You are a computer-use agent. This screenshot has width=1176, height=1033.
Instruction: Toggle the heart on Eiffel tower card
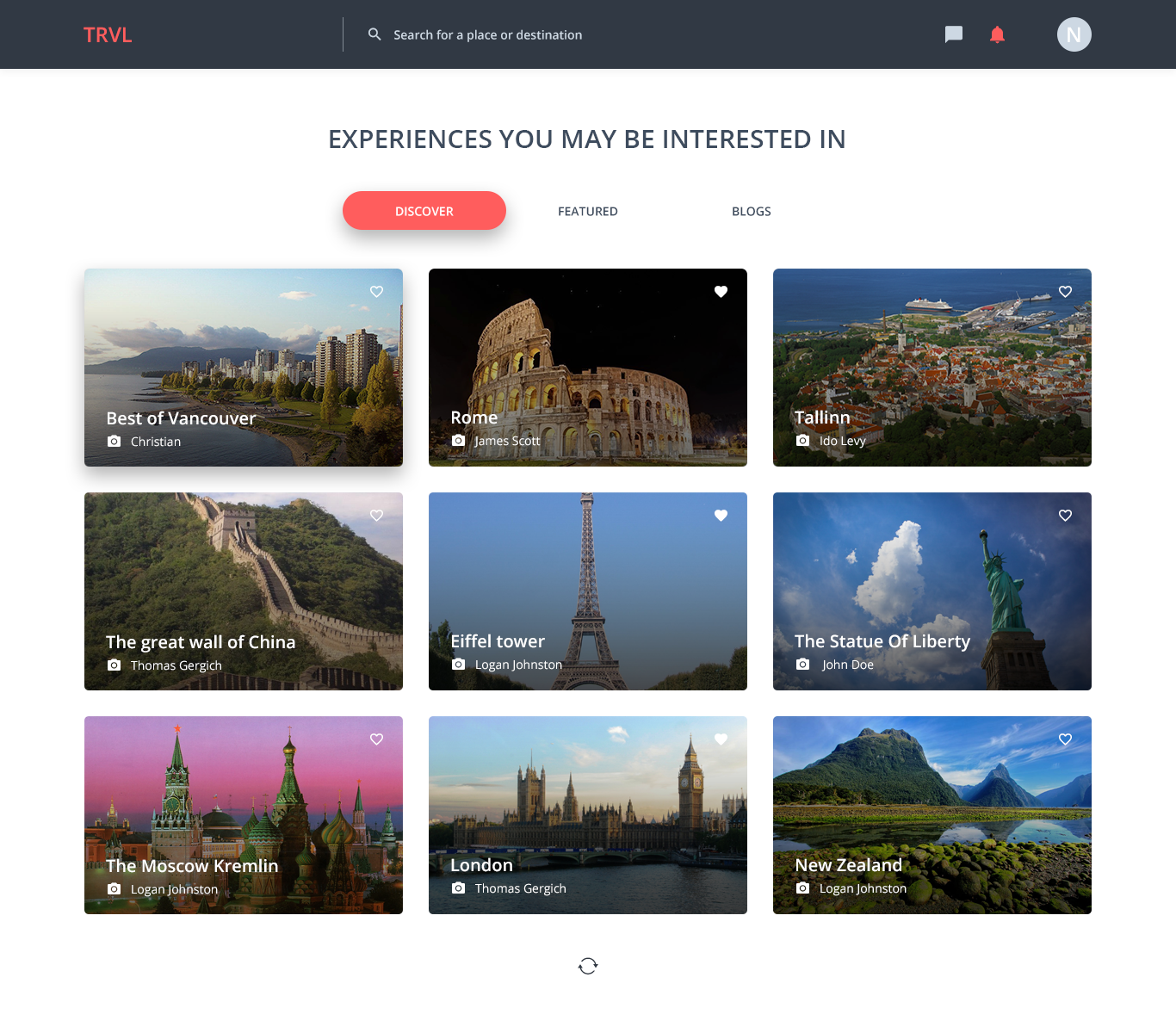click(x=721, y=516)
